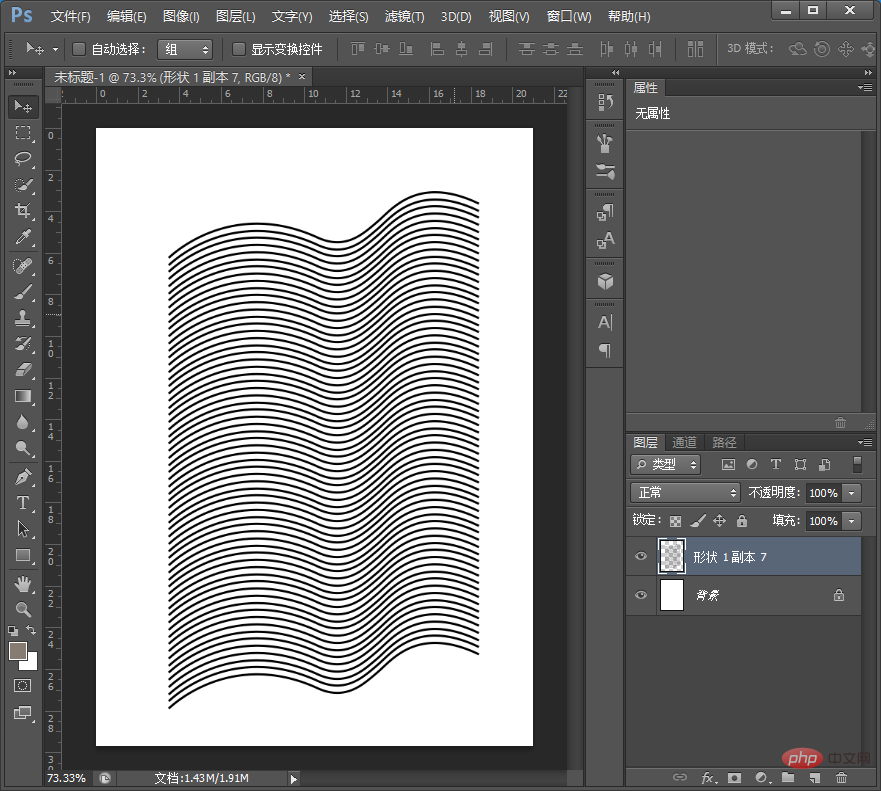Select the Zoom tool
Image resolution: width=881 pixels, height=791 pixels.
23,610
